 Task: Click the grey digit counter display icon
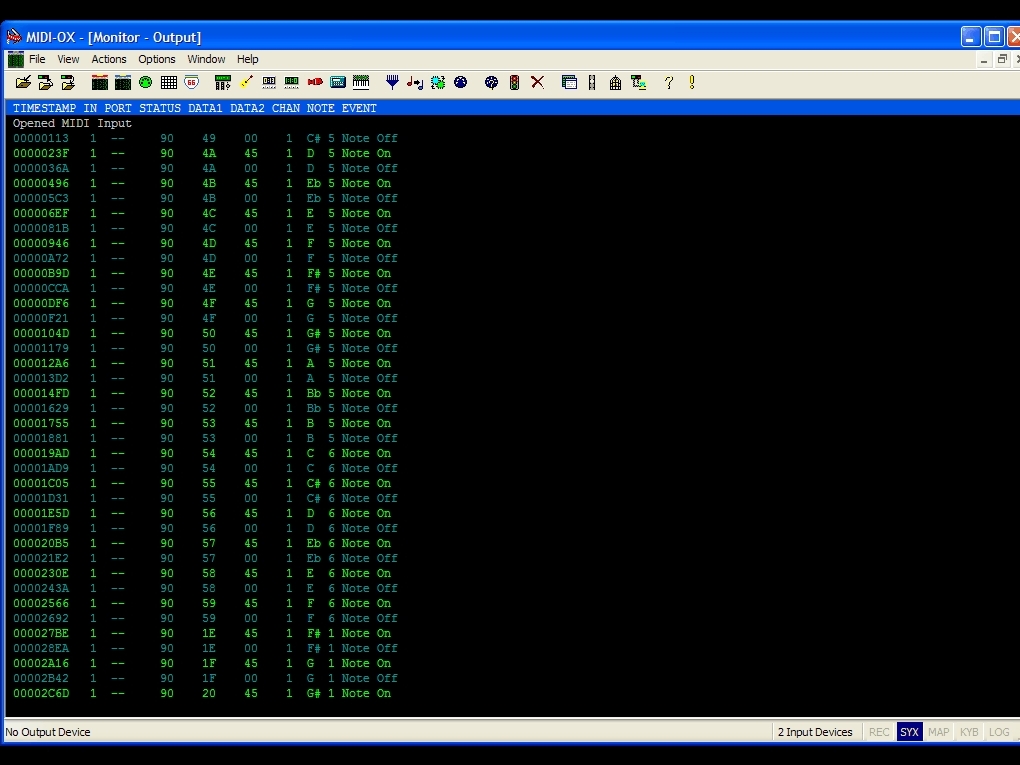click(x=269, y=83)
